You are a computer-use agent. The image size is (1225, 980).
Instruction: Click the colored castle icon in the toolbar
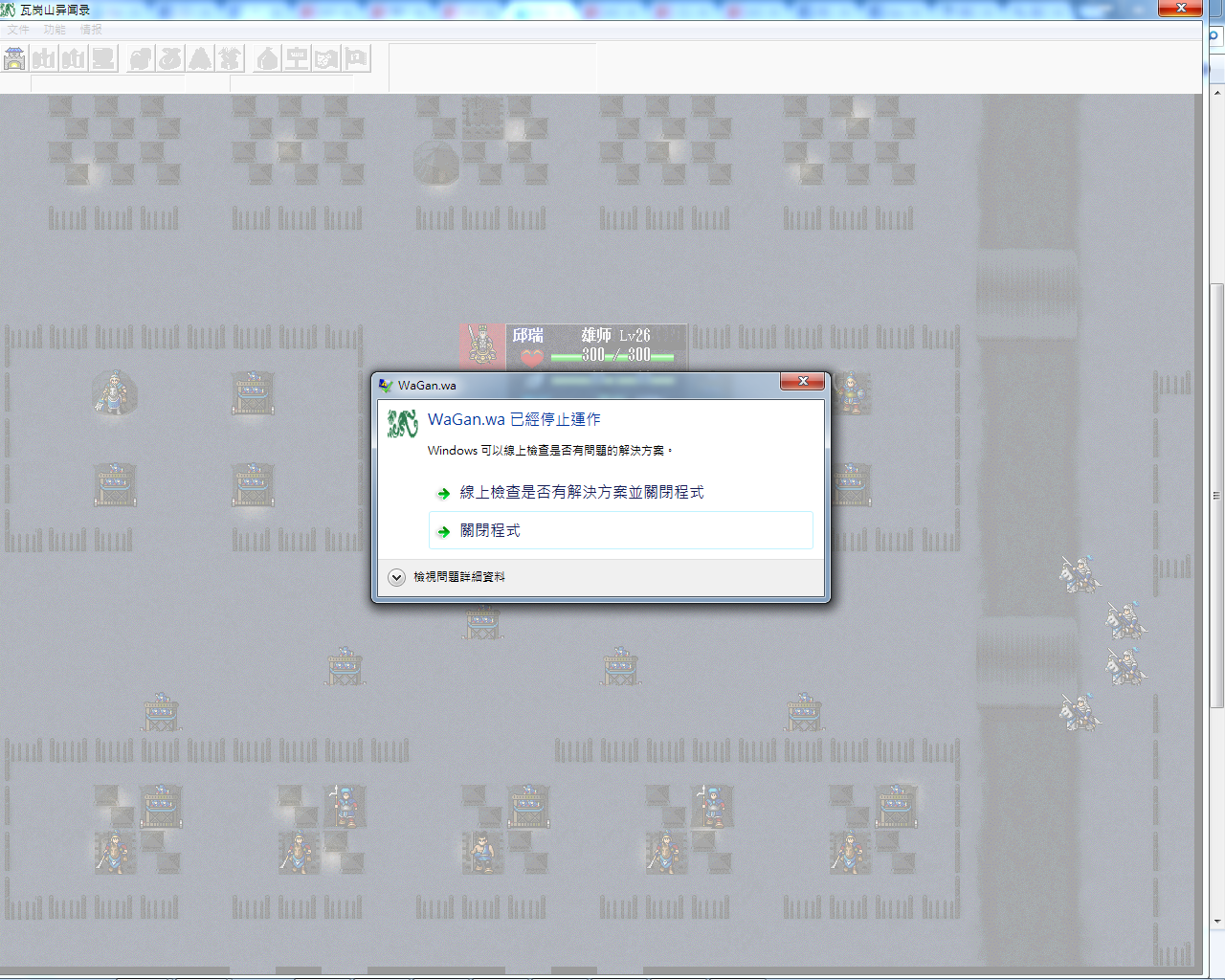point(14,58)
